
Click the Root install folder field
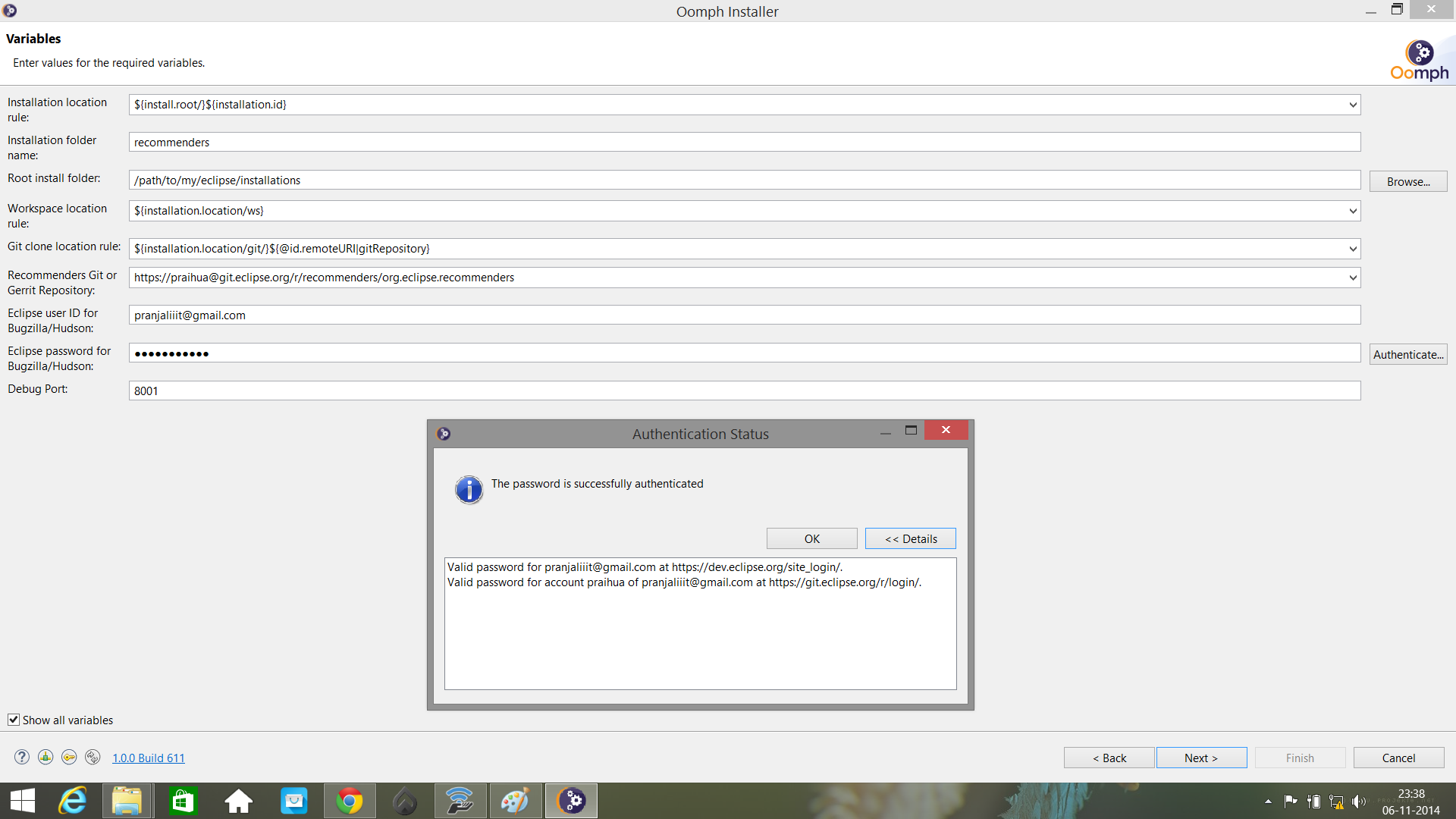(745, 180)
